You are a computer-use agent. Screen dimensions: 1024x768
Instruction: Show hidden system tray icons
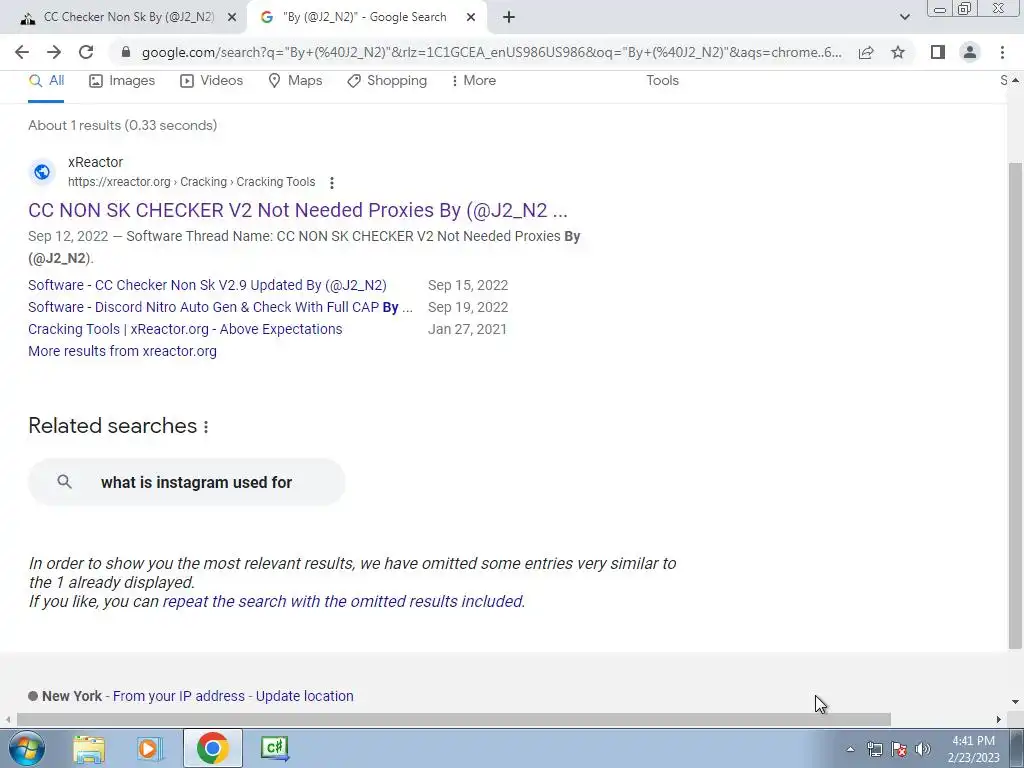tap(850, 749)
